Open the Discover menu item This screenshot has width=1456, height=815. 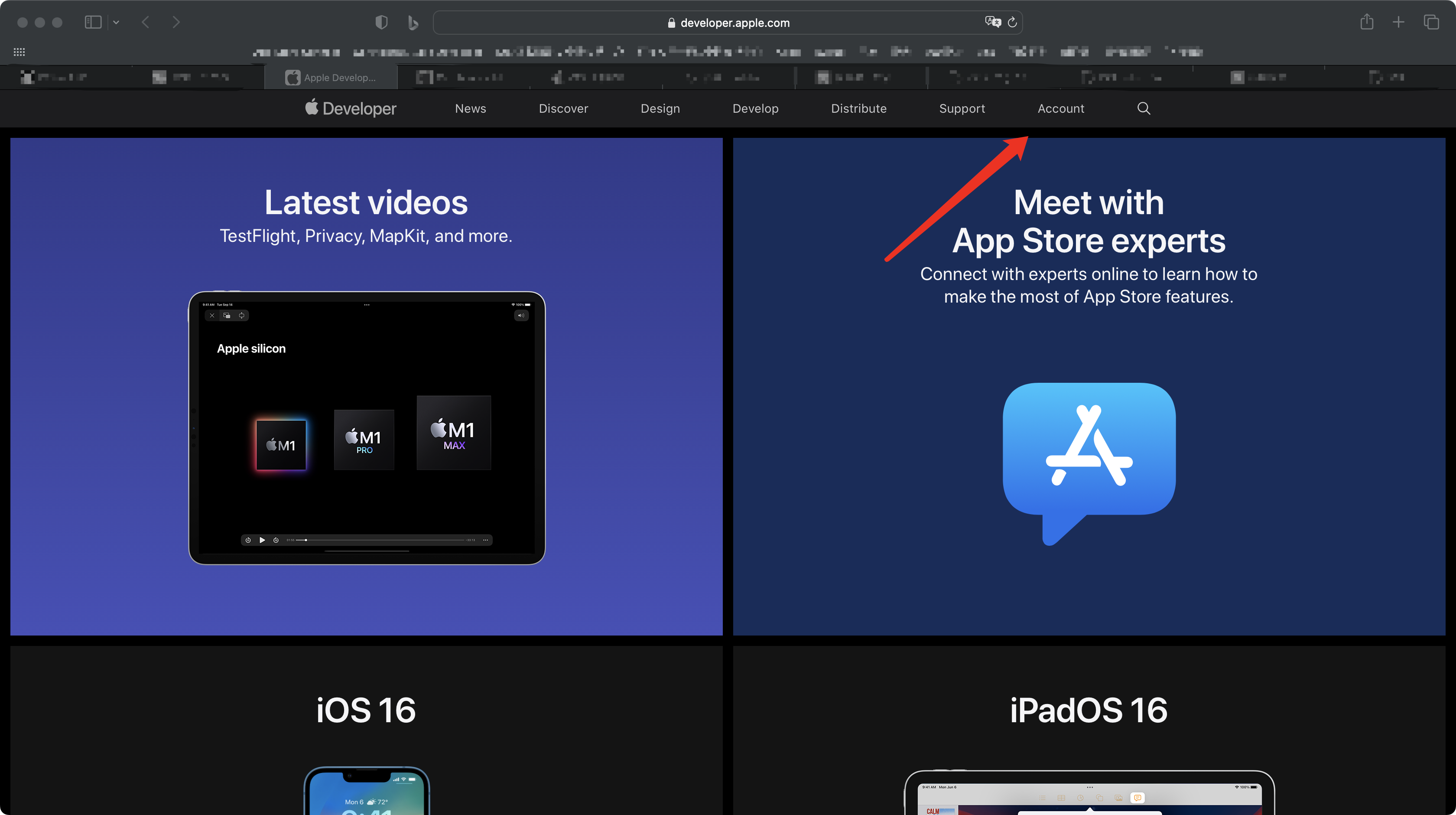[563, 108]
